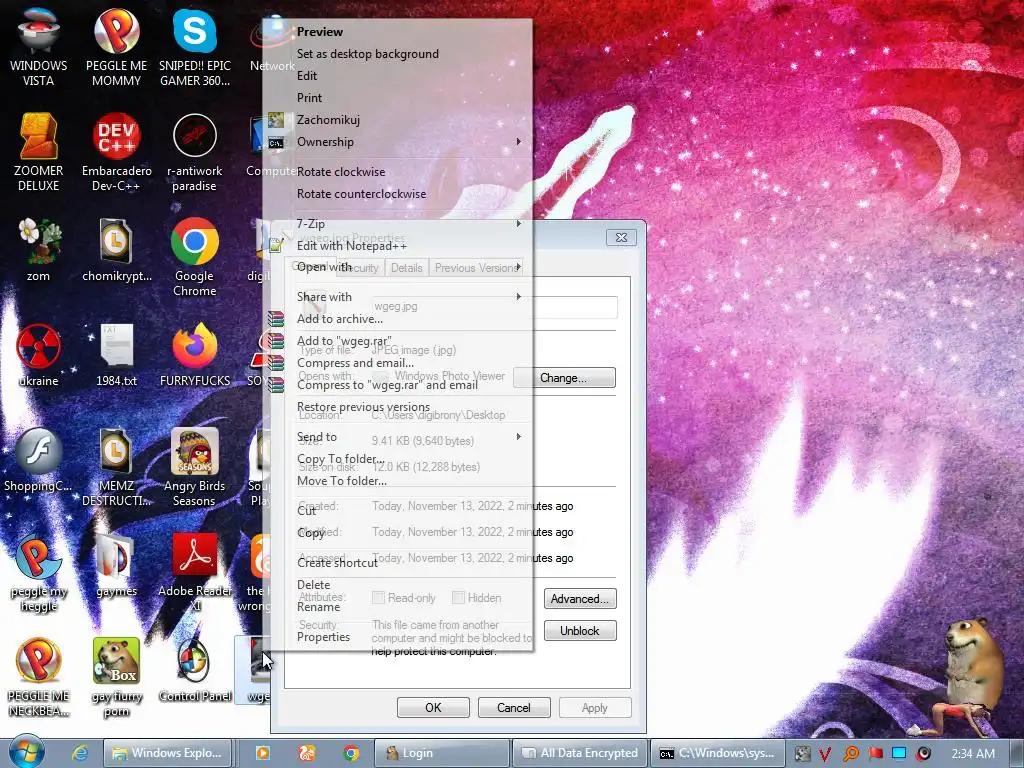Expand the Open with submenu
The image size is (1024, 768).
(x=398, y=266)
